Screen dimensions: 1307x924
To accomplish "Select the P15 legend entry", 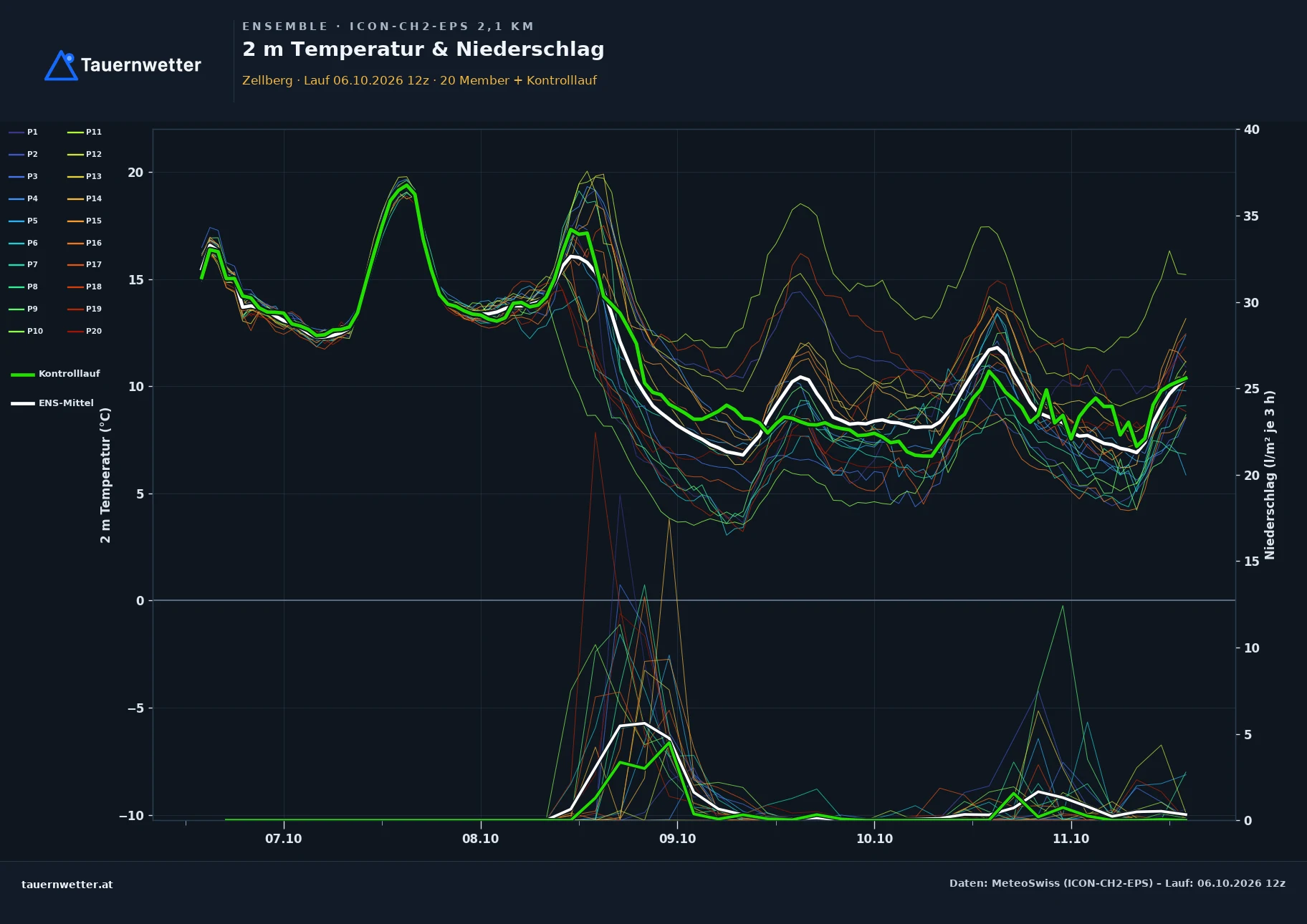I will (x=85, y=221).
